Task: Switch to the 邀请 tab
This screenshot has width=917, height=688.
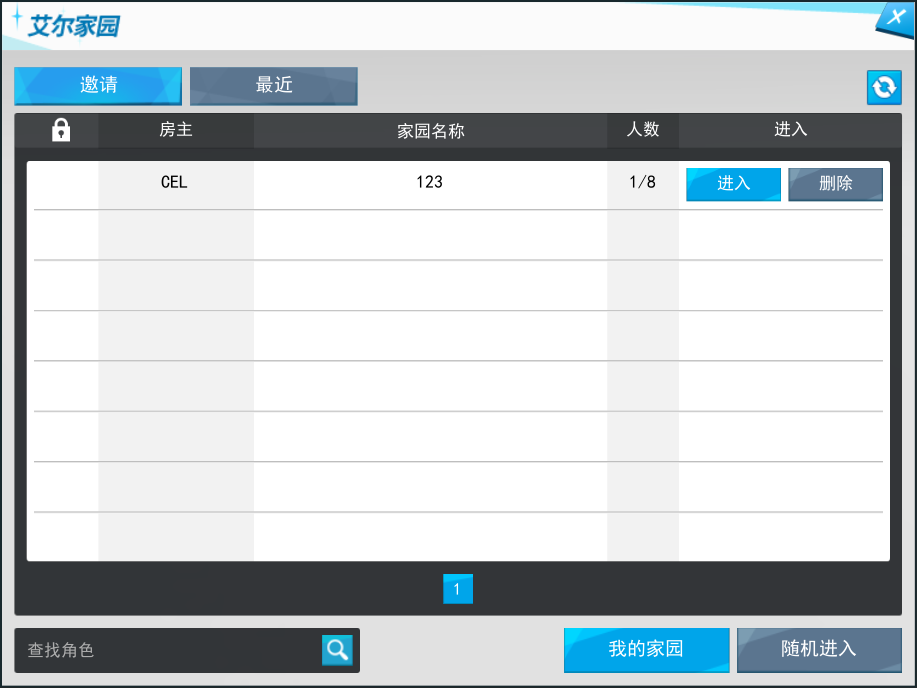Action: pos(98,86)
